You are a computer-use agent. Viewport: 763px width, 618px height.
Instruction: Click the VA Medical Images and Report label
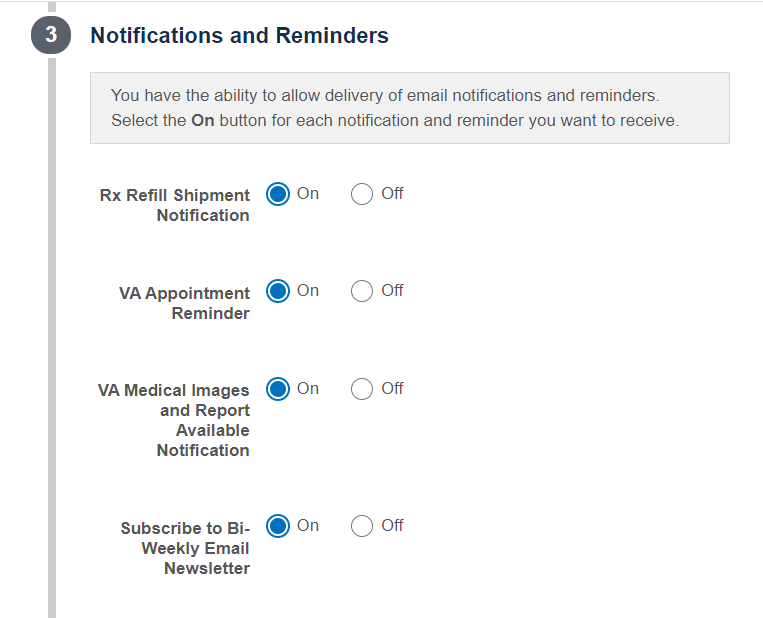(174, 420)
